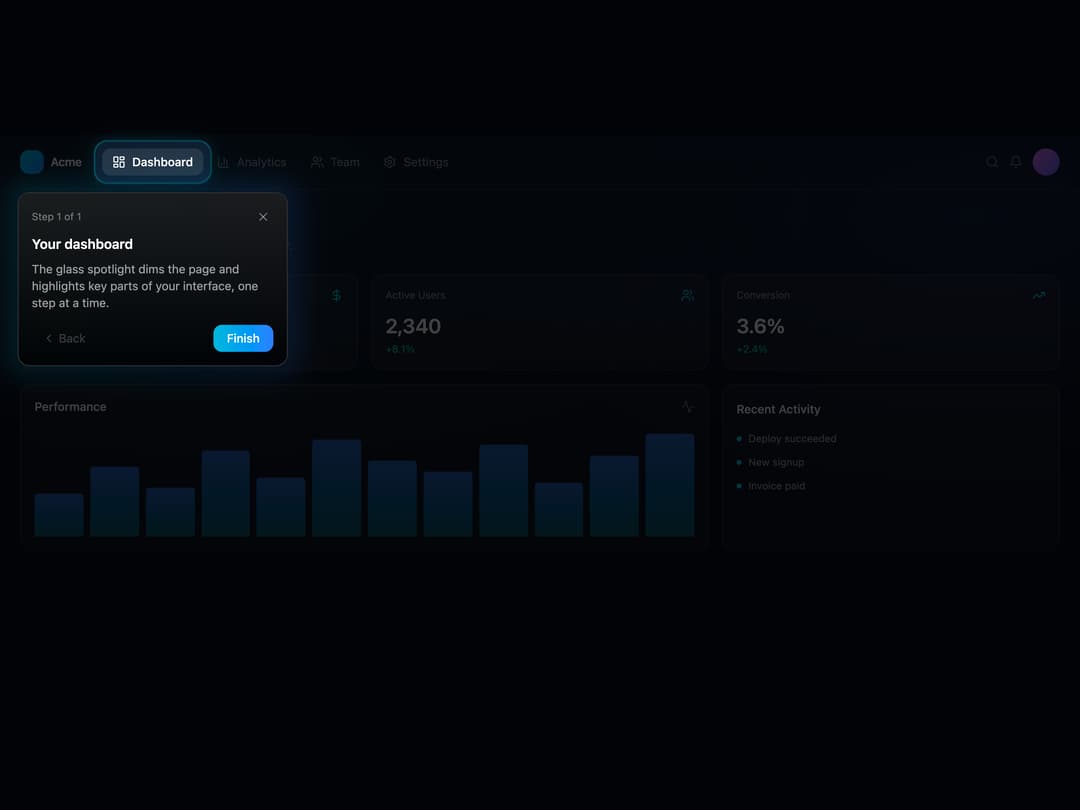
Task: Go Back in the tour
Action: (x=65, y=338)
